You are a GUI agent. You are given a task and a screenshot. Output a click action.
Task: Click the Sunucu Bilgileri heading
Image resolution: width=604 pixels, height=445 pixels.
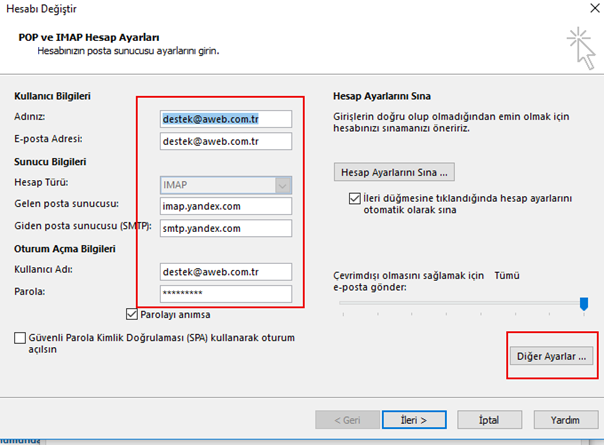(50, 161)
